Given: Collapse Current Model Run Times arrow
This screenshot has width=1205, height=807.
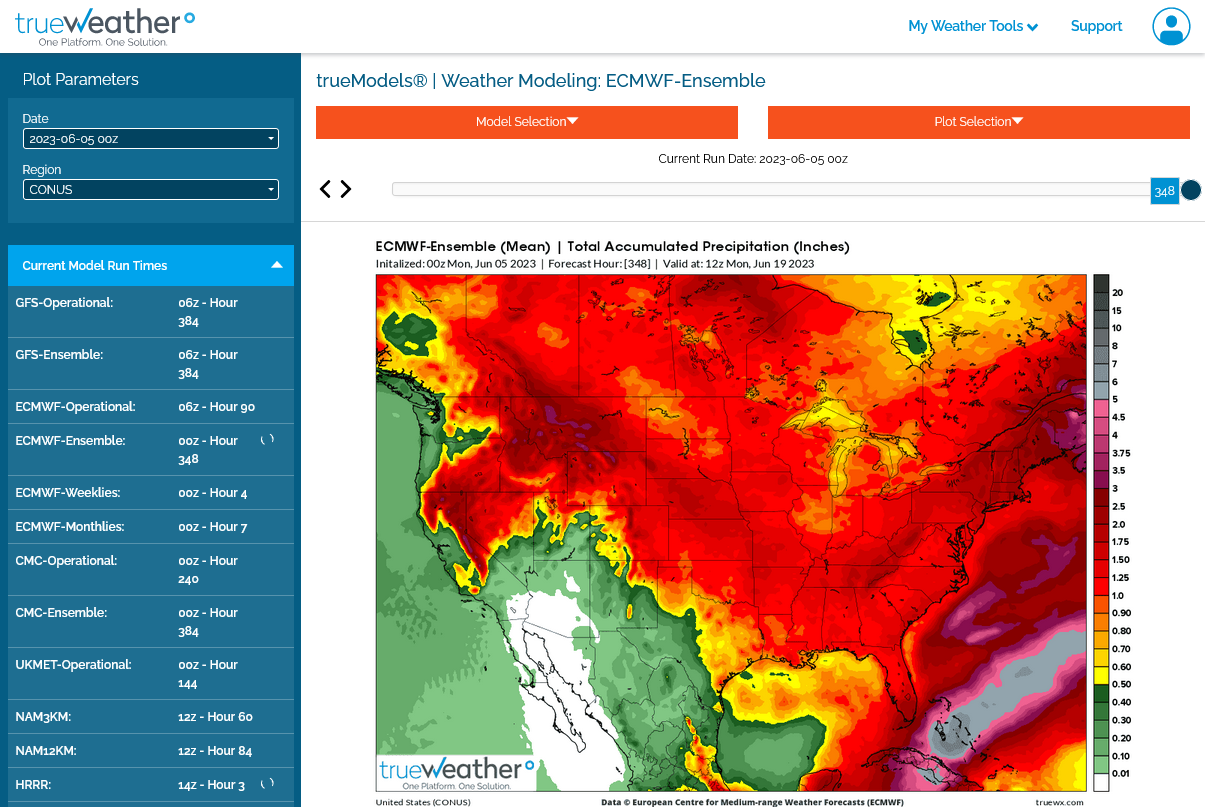Looking at the screenshot, I should tap(277, 265).
